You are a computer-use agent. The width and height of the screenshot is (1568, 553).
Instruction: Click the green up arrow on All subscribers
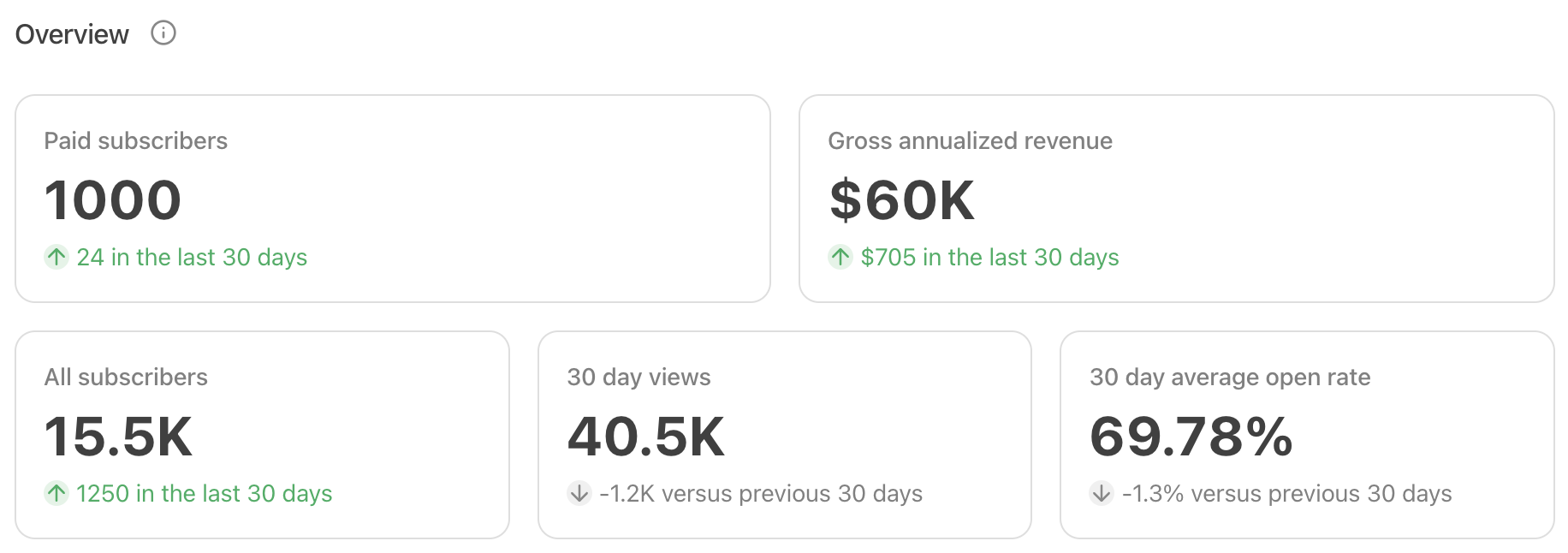[x=56, y=493]
